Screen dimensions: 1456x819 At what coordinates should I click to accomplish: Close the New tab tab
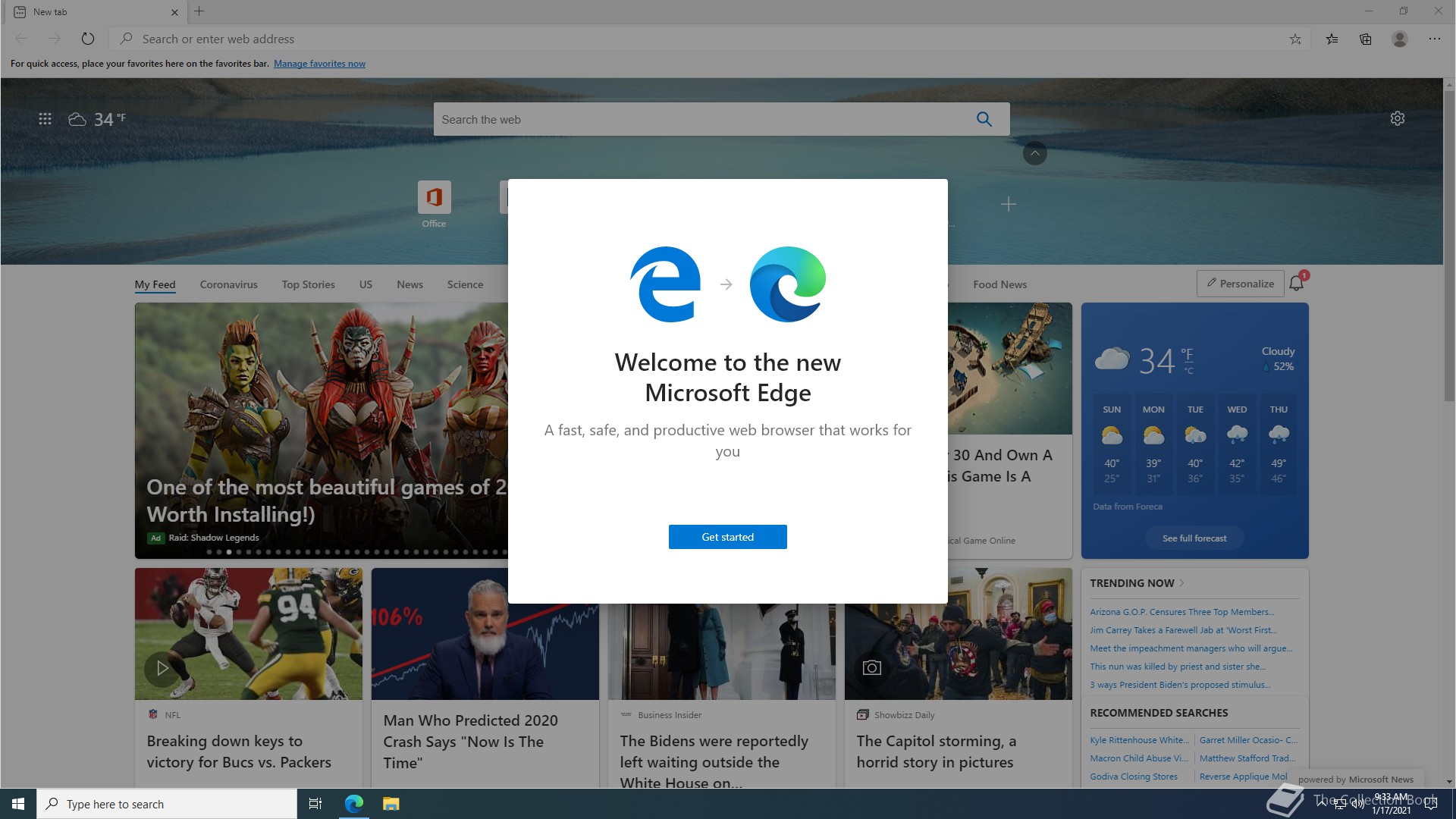(174, 12)
